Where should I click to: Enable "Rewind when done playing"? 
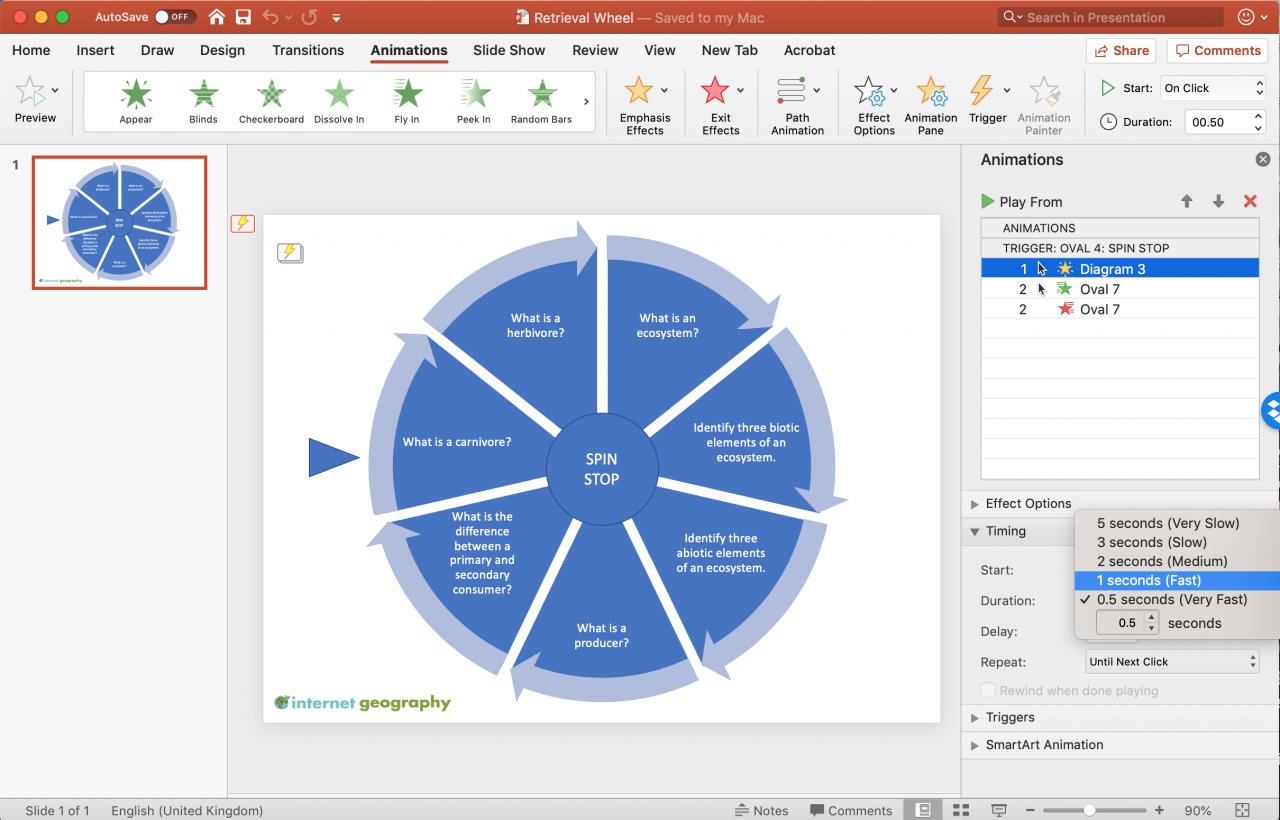(x=988, y=690)
